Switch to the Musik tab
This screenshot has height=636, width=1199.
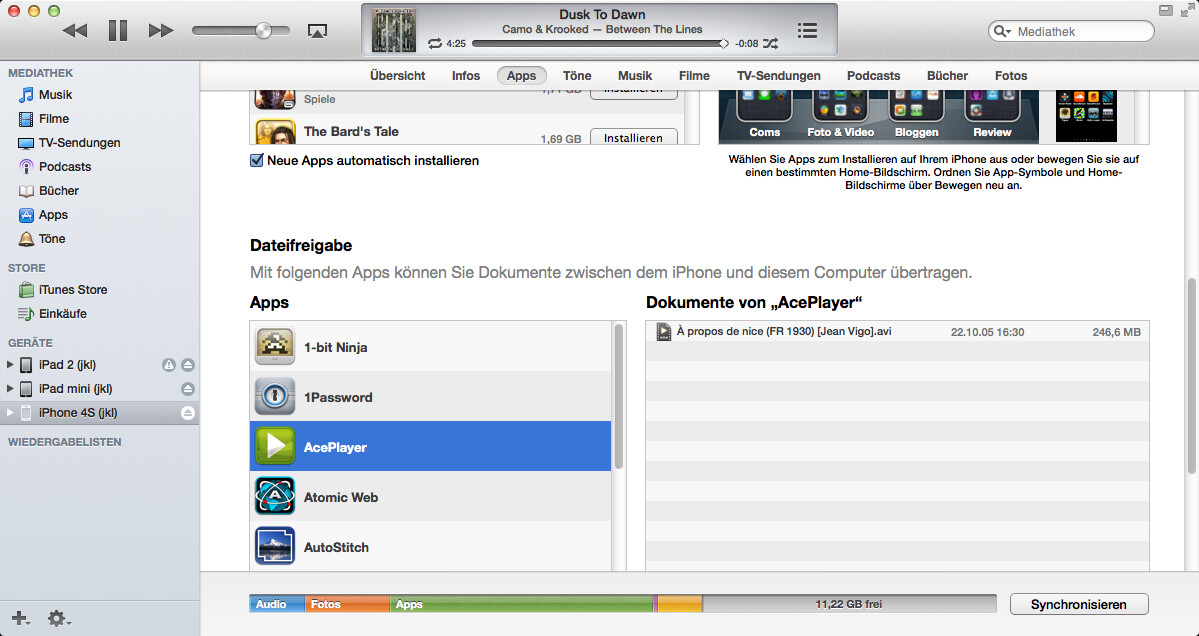click(x=635, y=76)
